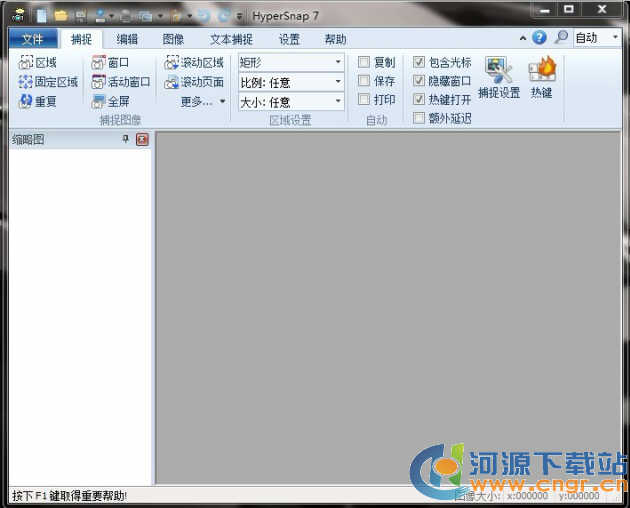
Task: Click the Print icon in quick access toolbar
Action: [126, 16]
